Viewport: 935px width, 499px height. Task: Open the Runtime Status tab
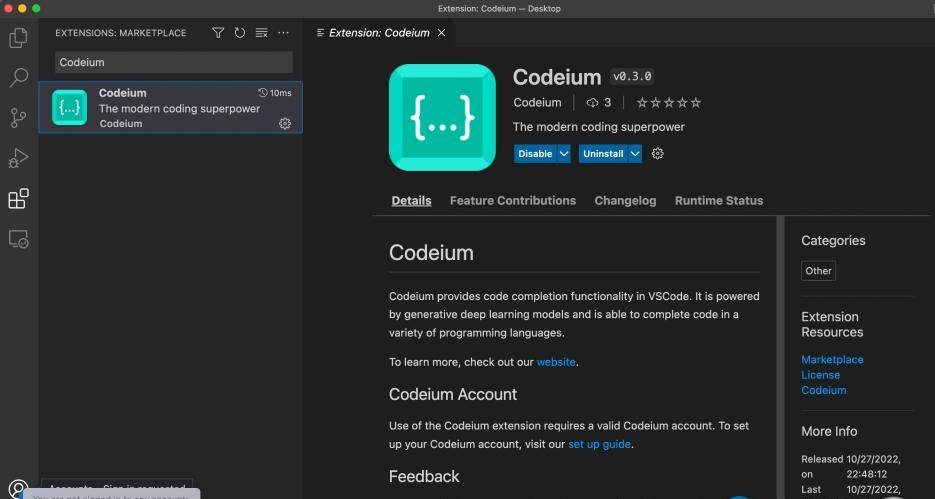[x=719, y=200]
